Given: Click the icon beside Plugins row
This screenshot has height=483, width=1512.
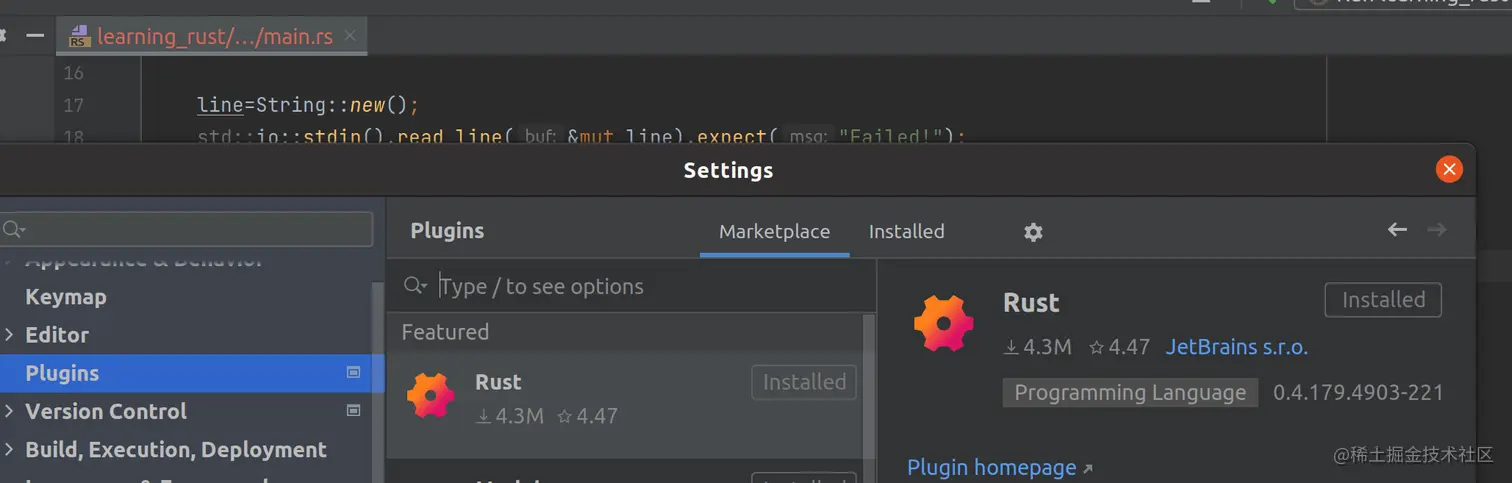Looking at the screenshot, I should point(353,372).
